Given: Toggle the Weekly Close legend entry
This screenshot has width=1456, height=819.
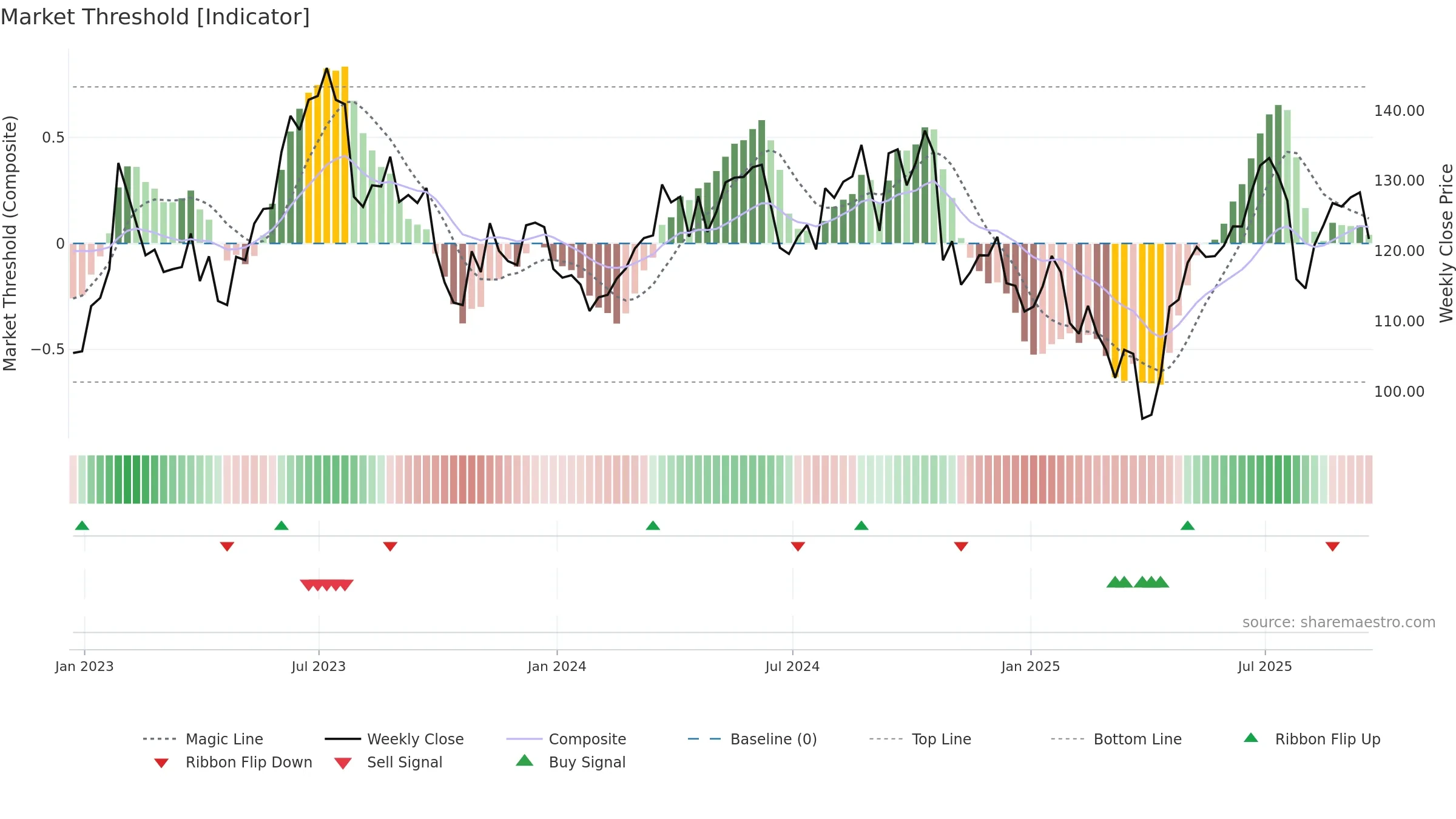Looking at the screenshot, I should tap(394, 739).
